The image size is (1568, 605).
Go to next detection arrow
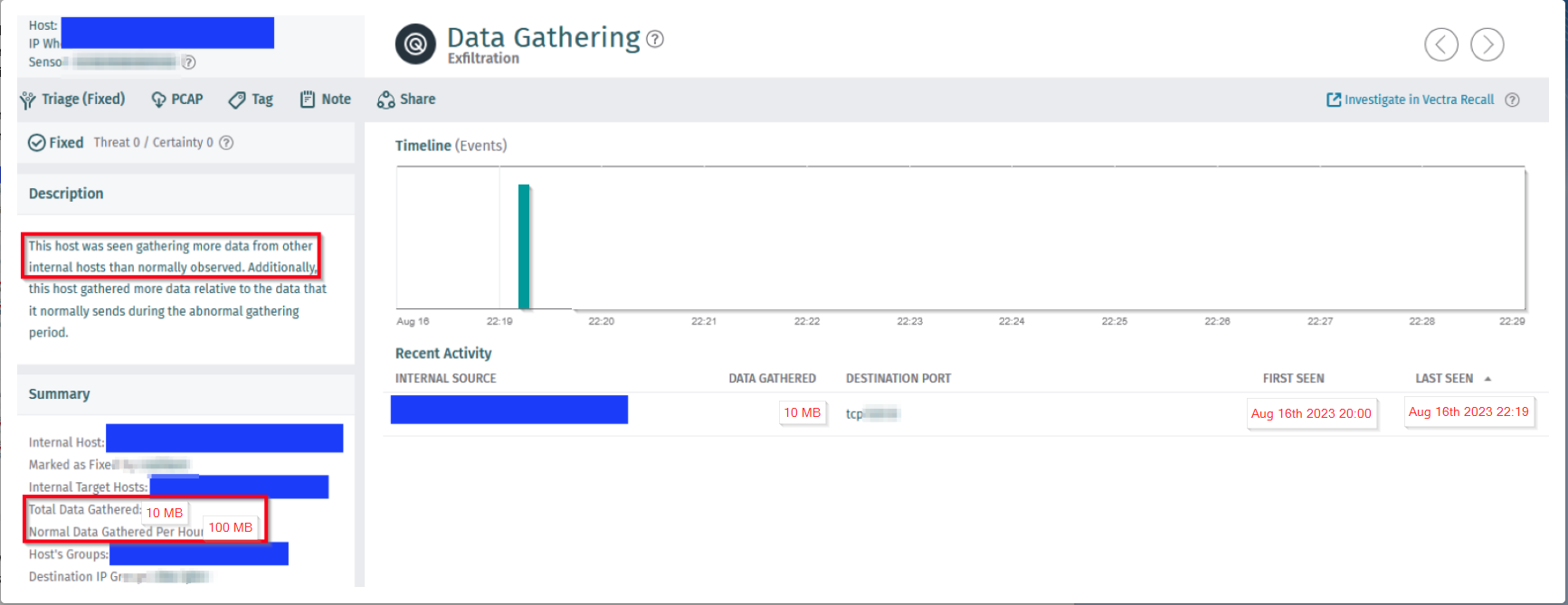point(1487,44)
